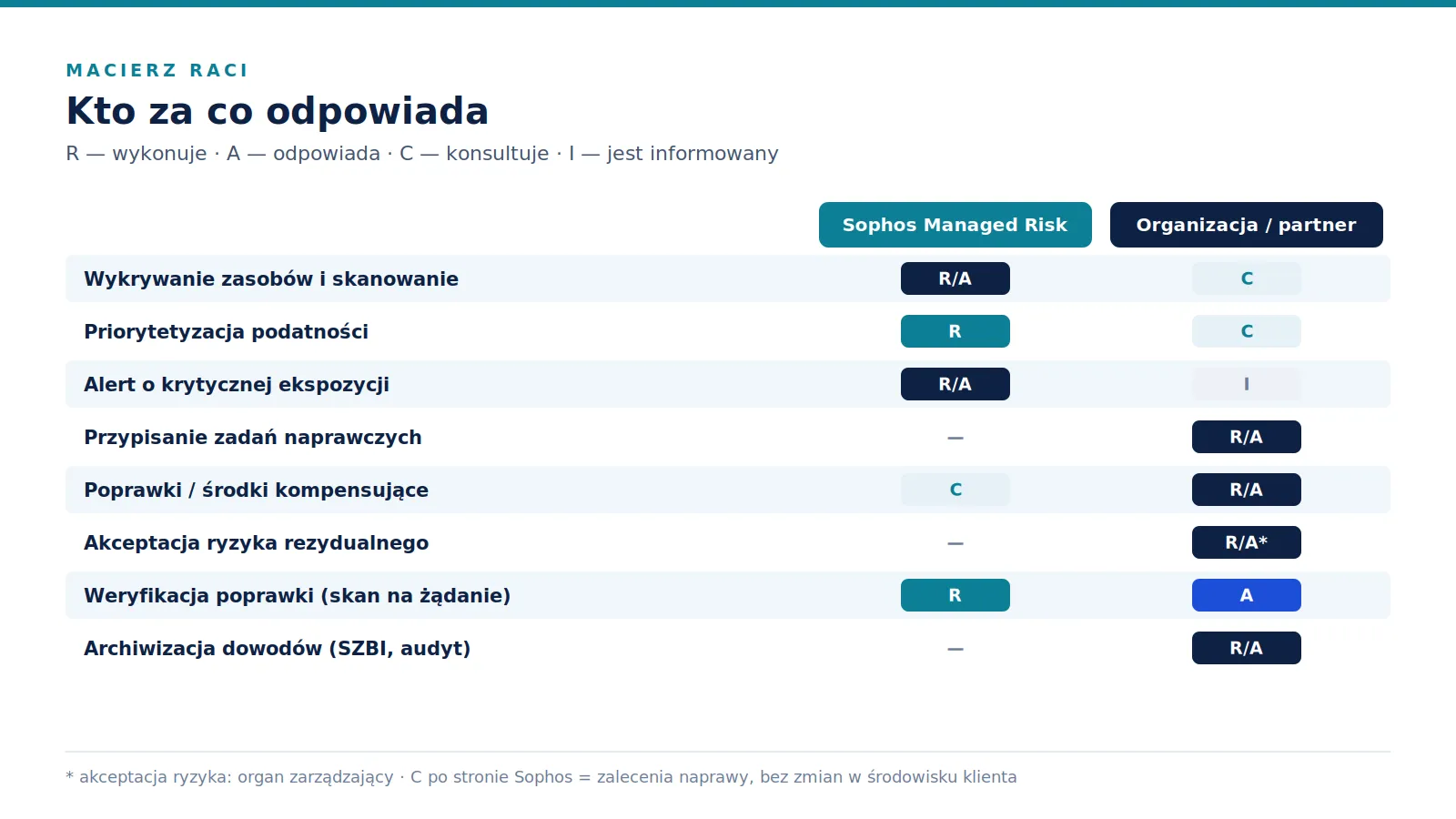Click the I badge in the Alert o krytycznej ekspozycji row
The height and width of the screenshot is (819, 1456).
(x=1246, y=384)
